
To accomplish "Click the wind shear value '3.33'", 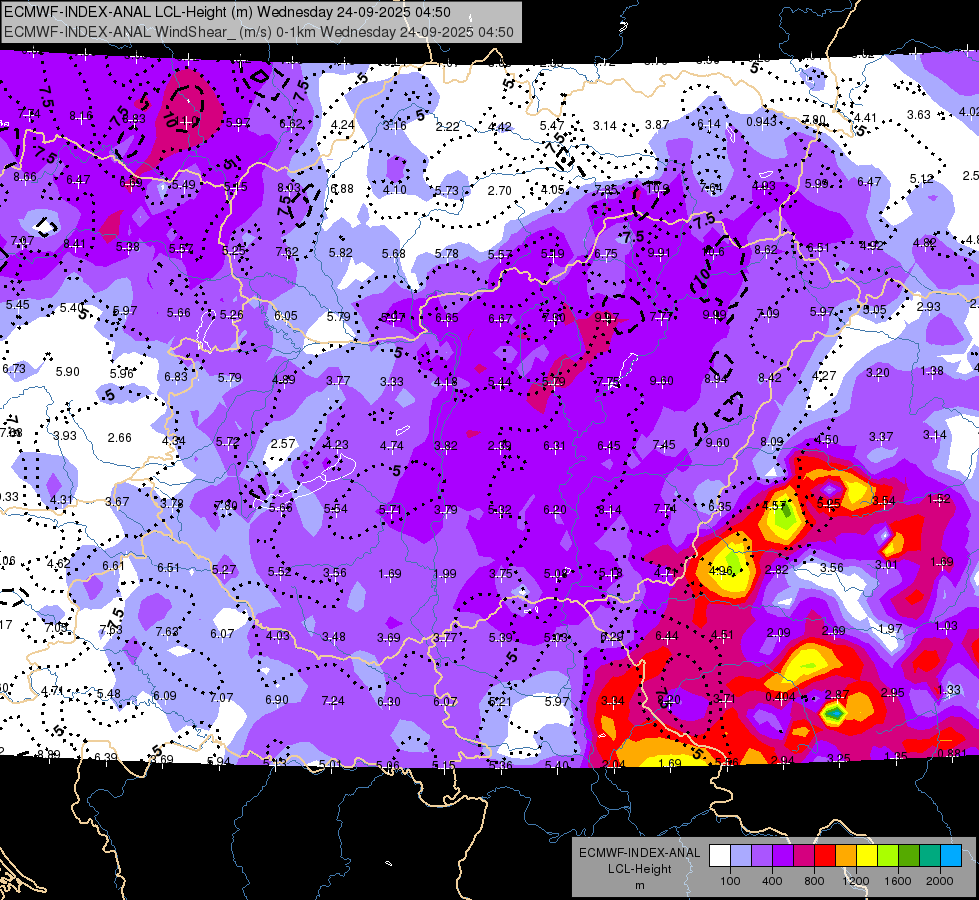I will tap(391, 382).
